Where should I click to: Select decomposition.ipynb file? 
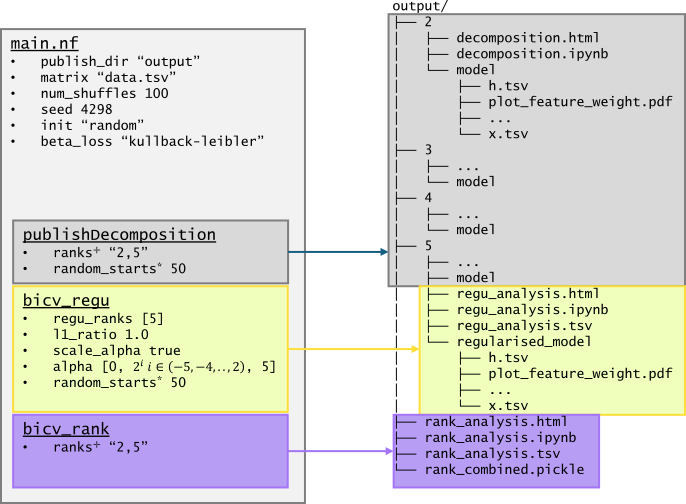coord(532,54)
